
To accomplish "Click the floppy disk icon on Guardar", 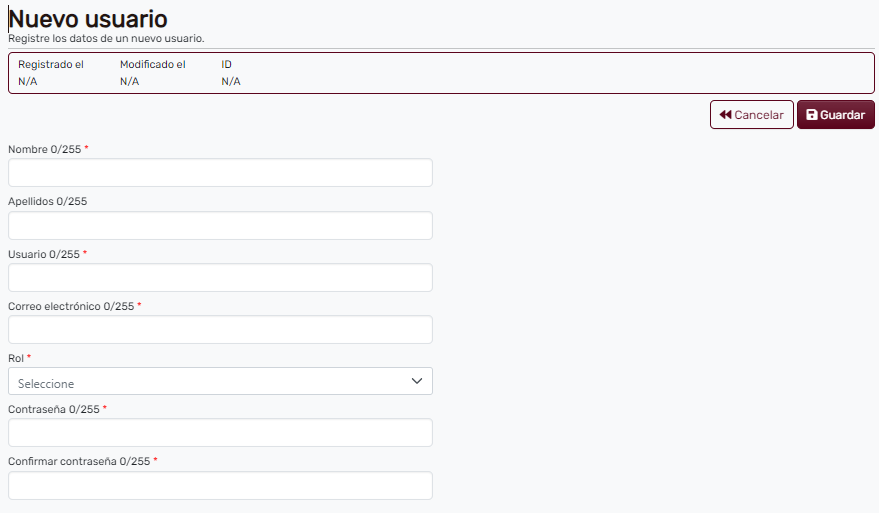I will [812, 115].
